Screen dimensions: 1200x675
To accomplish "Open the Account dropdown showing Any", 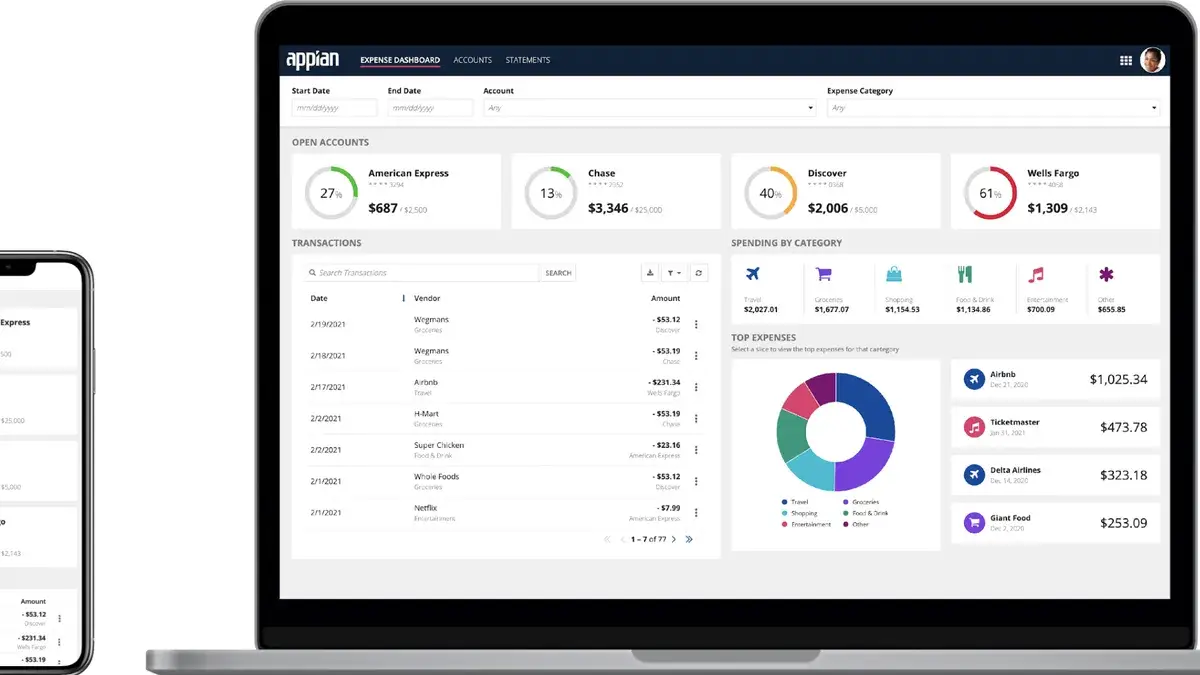I will pos(812,107).
